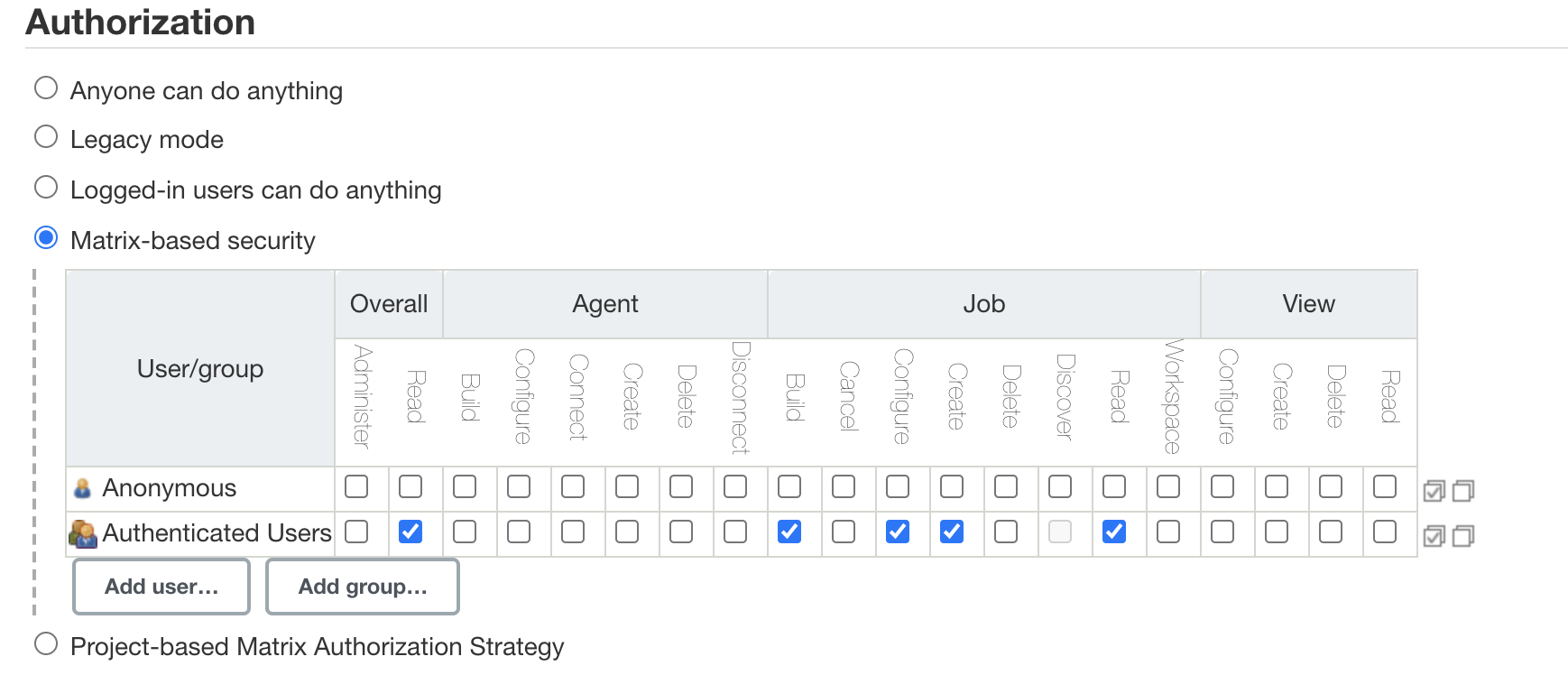Viewport: 1568px width, 675px height.
Task: Check Agent Connect for Anonymous
Action: (573, 486)
